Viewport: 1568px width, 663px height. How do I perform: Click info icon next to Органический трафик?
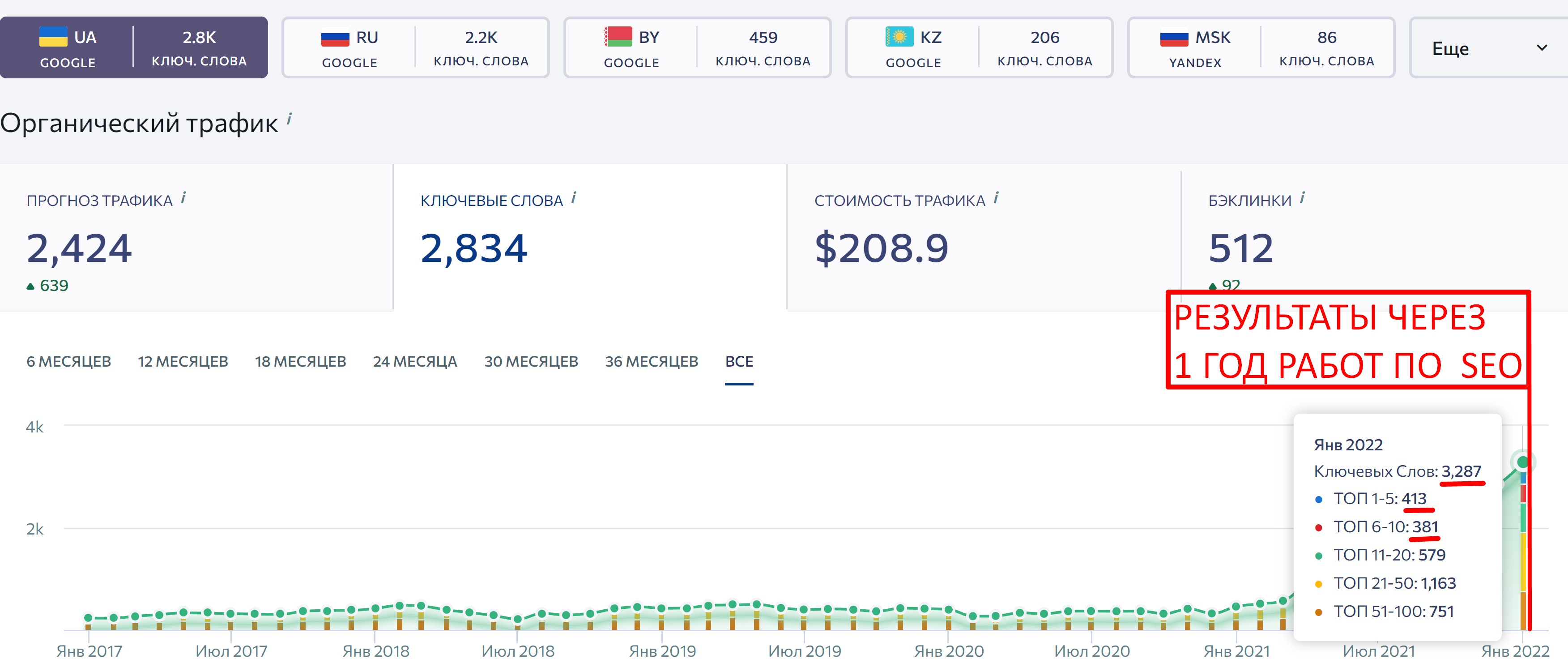[289, 119]
